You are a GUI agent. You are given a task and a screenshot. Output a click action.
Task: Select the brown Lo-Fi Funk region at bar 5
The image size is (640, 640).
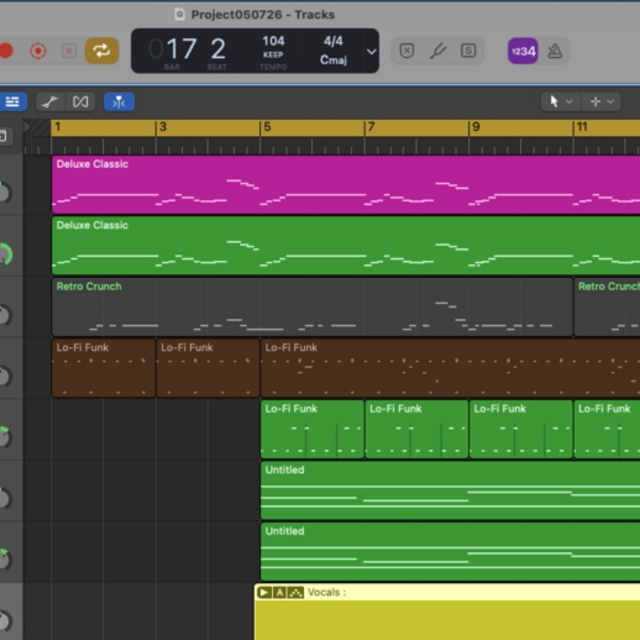tap(450, 368)
